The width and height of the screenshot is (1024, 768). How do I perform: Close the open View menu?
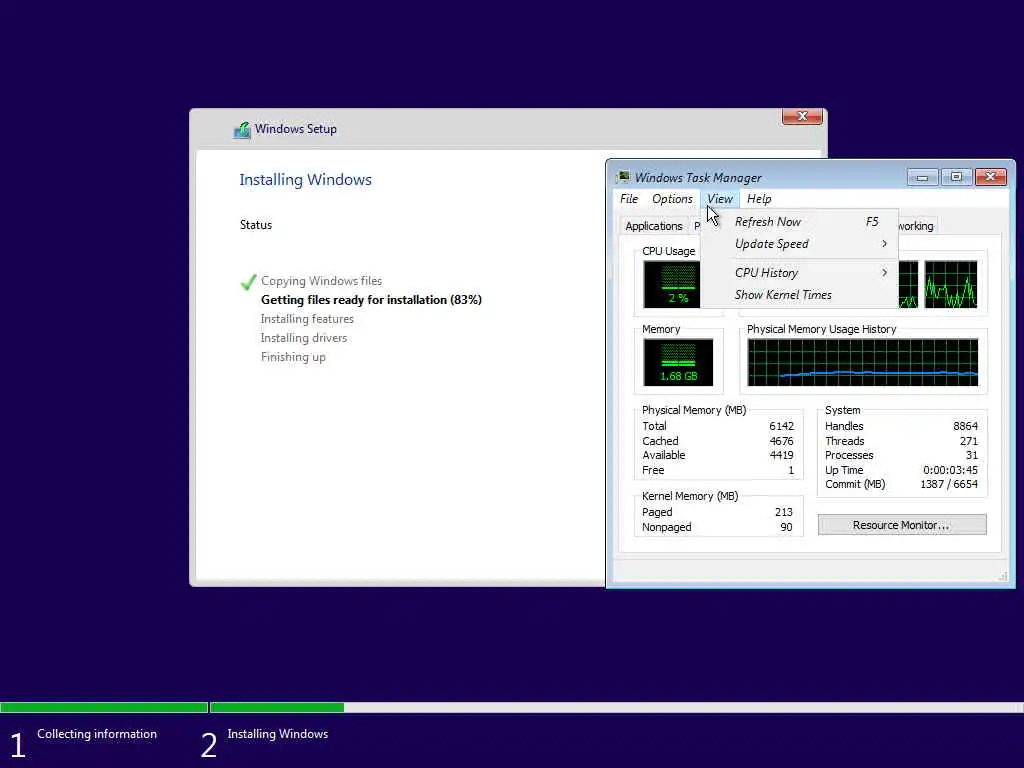(720, 199)
